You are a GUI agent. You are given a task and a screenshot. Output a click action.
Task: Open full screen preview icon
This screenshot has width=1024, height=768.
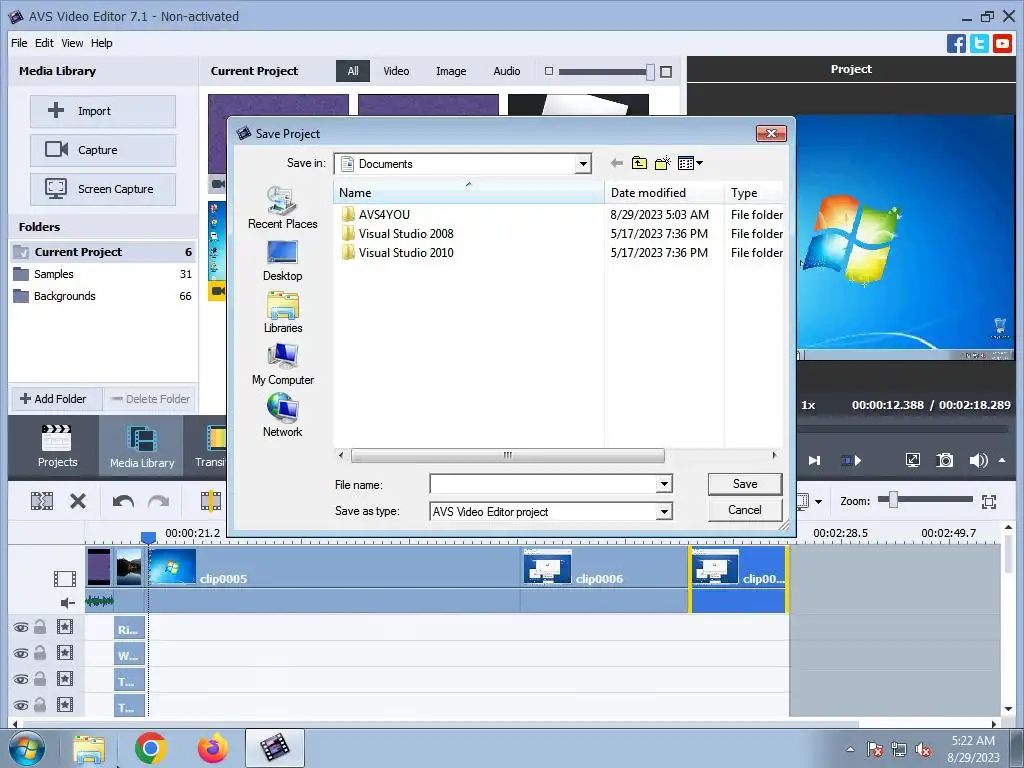913,460
